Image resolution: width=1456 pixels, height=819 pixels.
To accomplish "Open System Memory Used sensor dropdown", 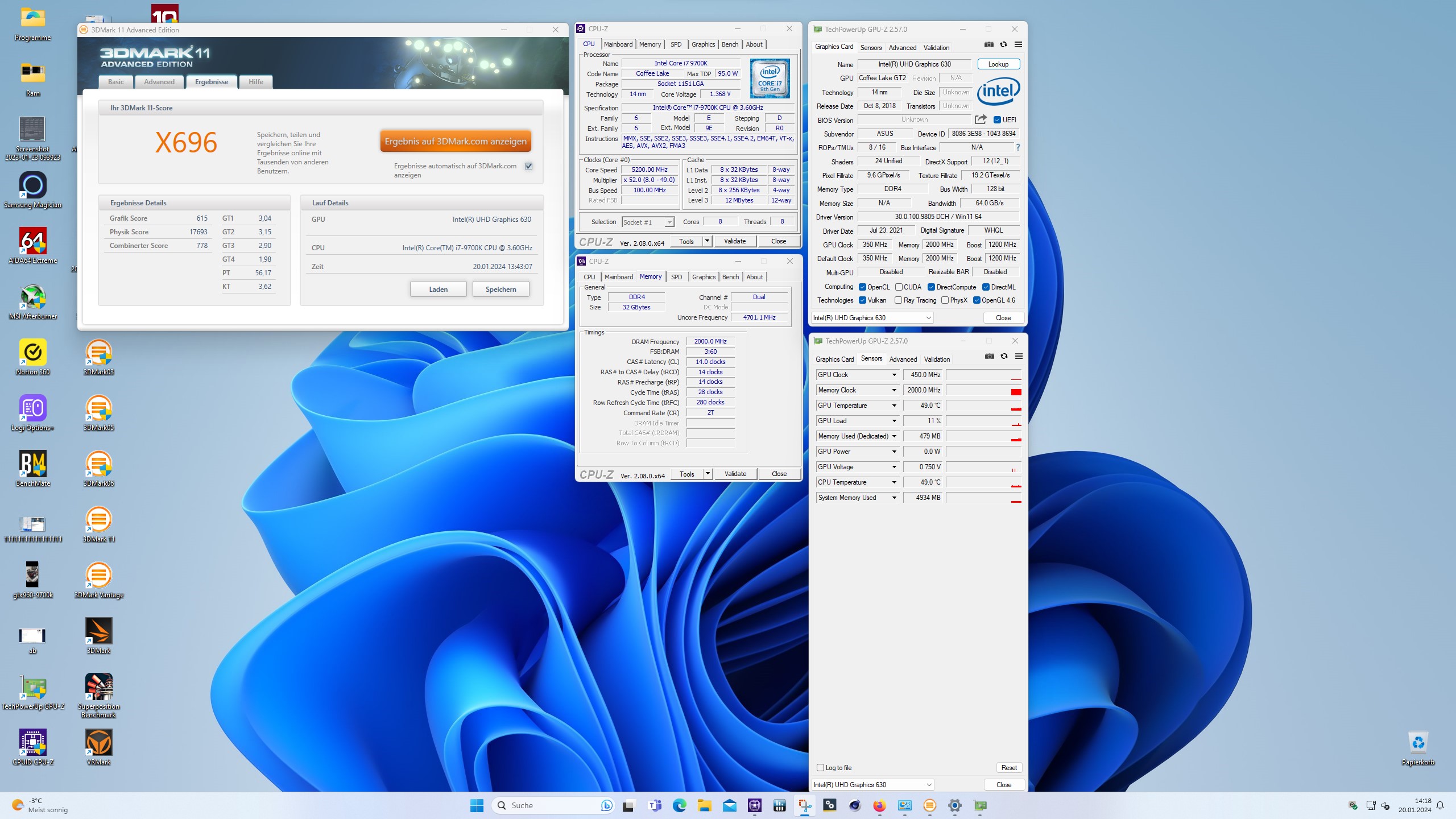I will [x=894, y=498].
